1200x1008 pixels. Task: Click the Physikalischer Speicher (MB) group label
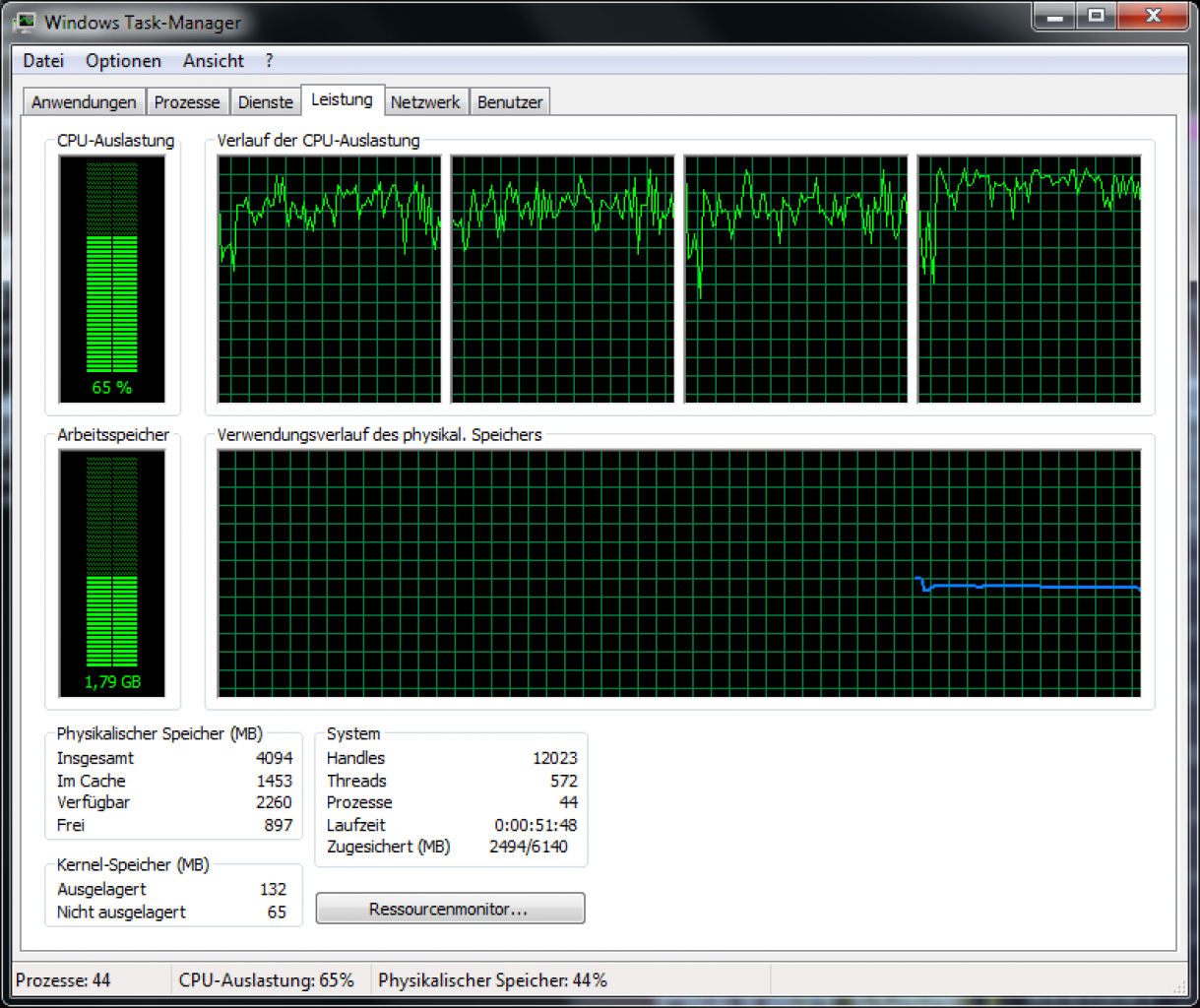click(159, 733)
